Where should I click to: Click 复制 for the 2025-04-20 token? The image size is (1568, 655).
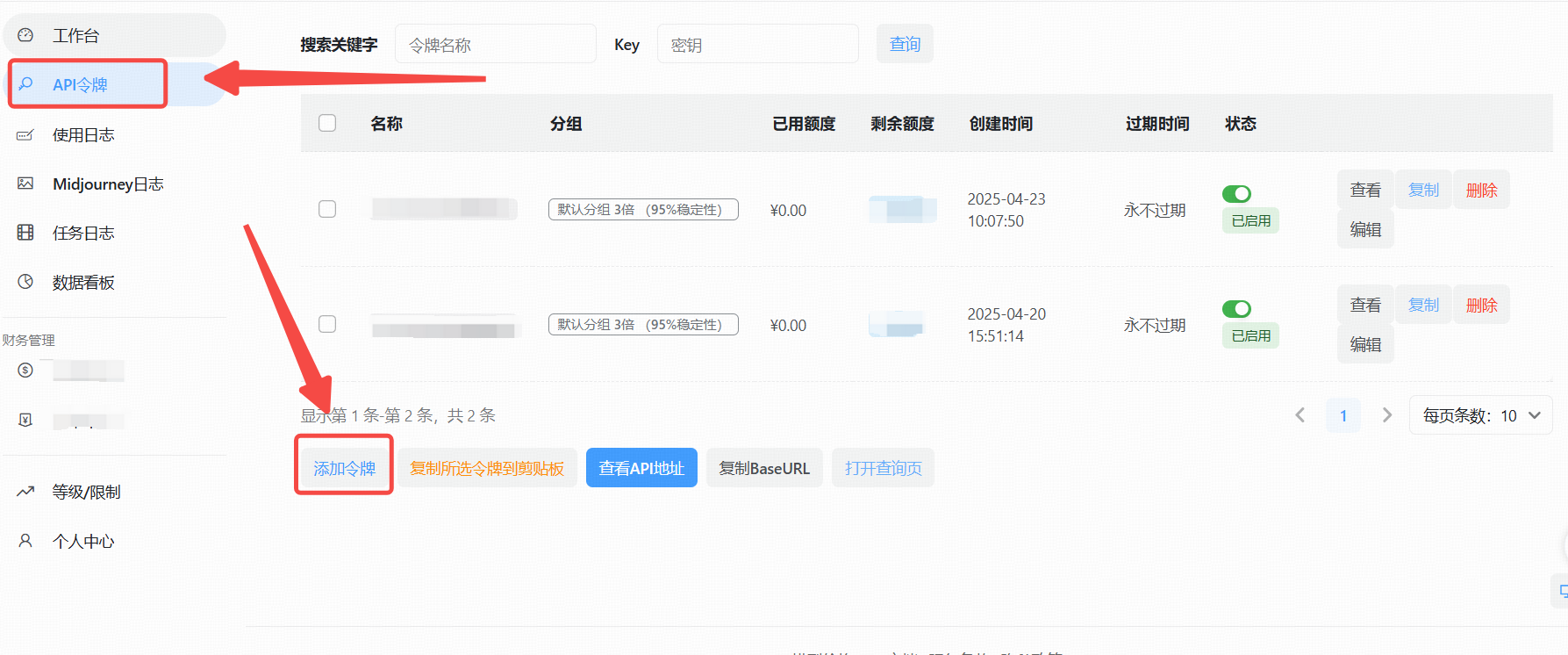click(1423, 305)
